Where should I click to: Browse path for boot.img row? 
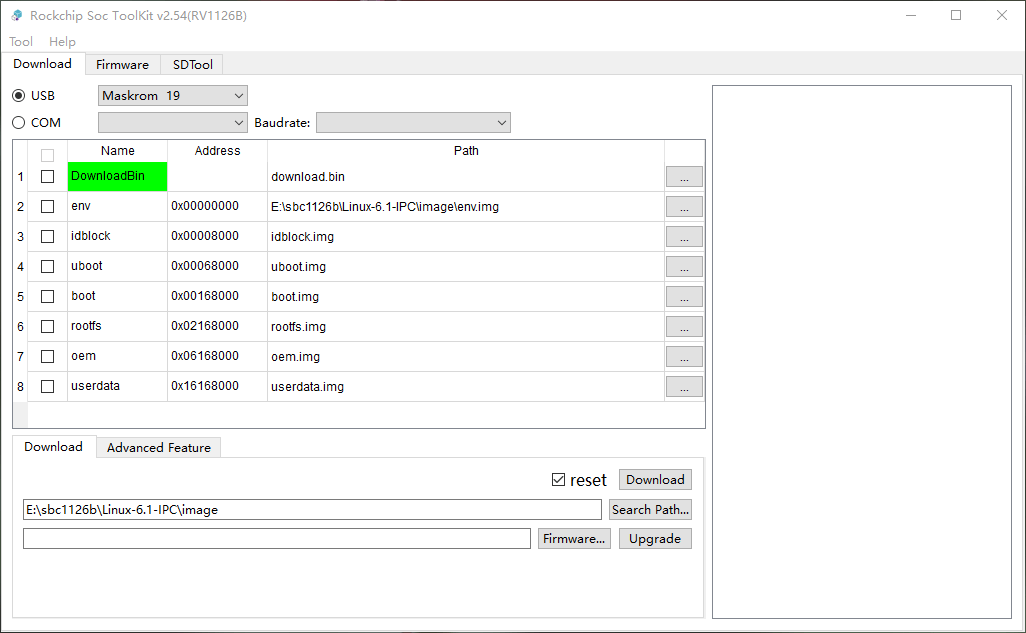(684, 297)
